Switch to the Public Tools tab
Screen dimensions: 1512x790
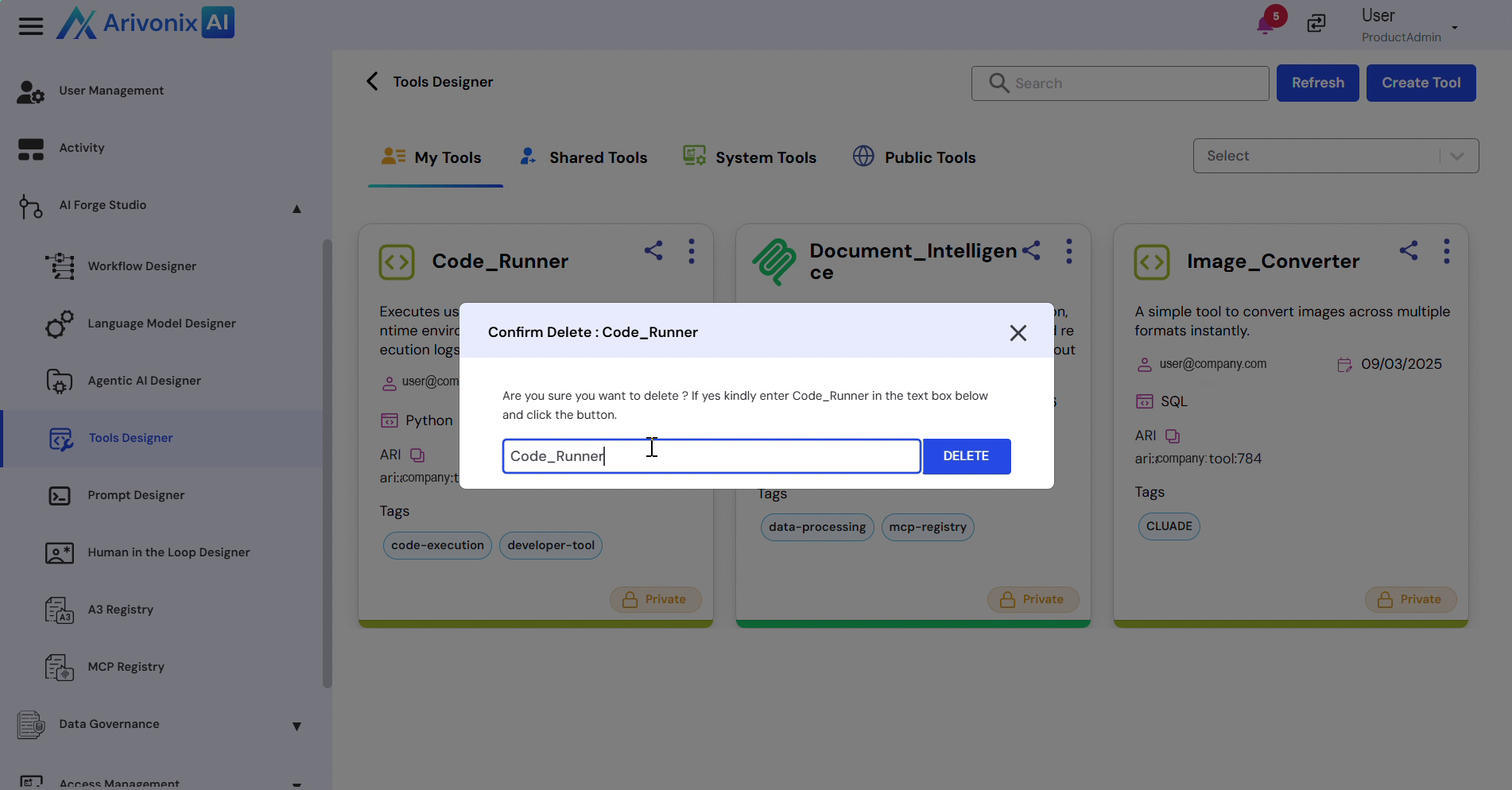(x=914, y=157)
